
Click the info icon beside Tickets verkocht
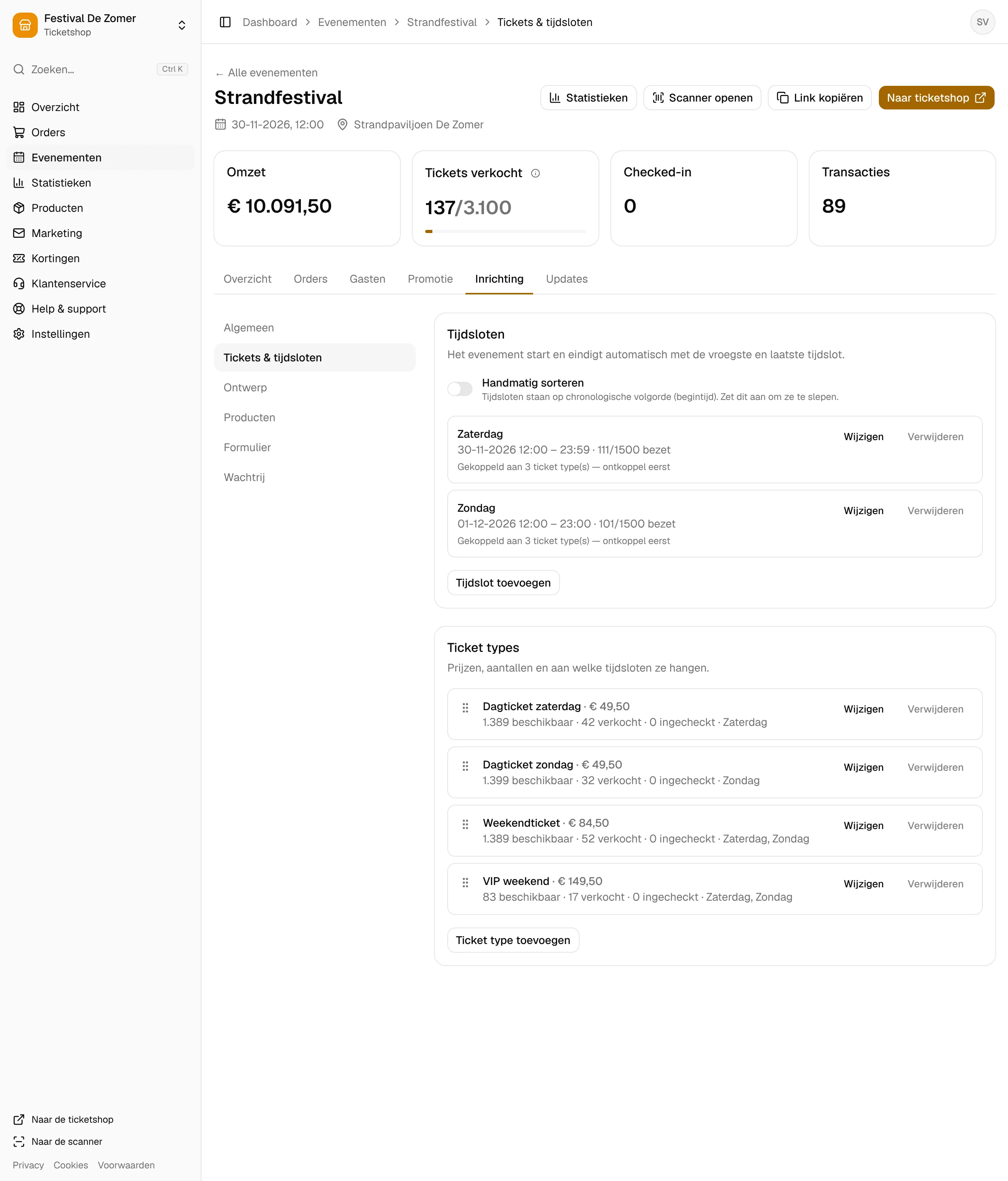pyautogui.click(x=535, y=173)
